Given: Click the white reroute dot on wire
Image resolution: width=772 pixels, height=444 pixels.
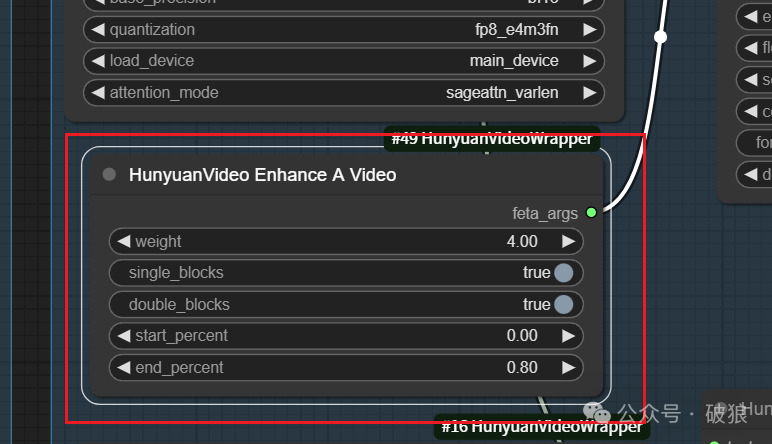Looking at the screenshot, I should [x=661, y=37].
